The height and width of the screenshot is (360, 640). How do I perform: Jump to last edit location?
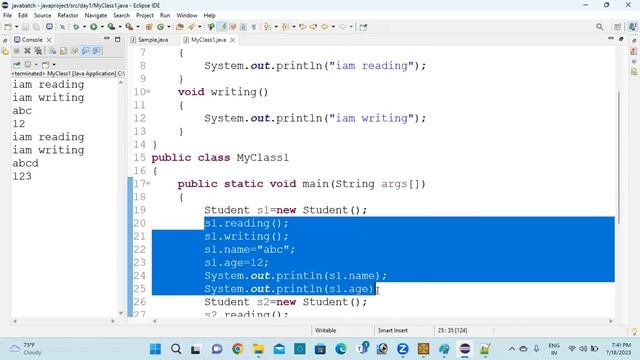pos(302,27)
